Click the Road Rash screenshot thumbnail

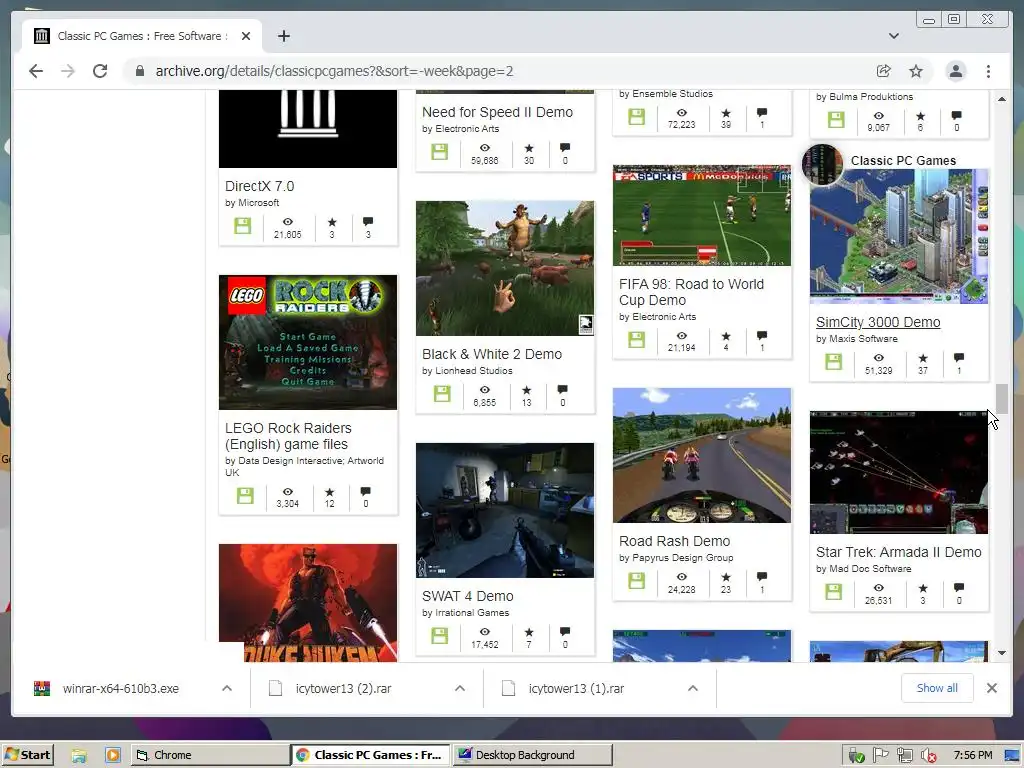tap(701, 455)
